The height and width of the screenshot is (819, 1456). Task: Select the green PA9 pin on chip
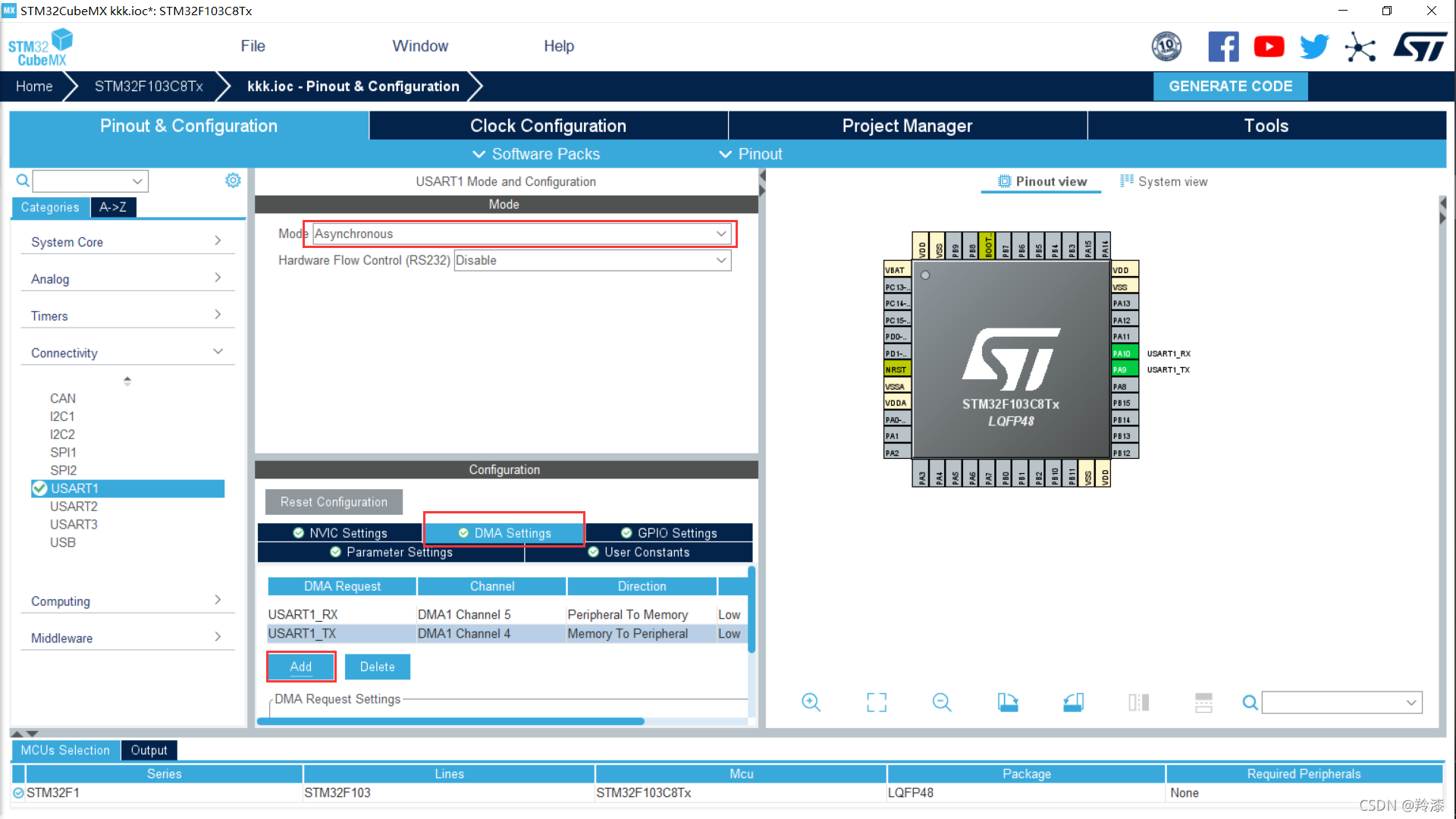tap(1125, 370)
